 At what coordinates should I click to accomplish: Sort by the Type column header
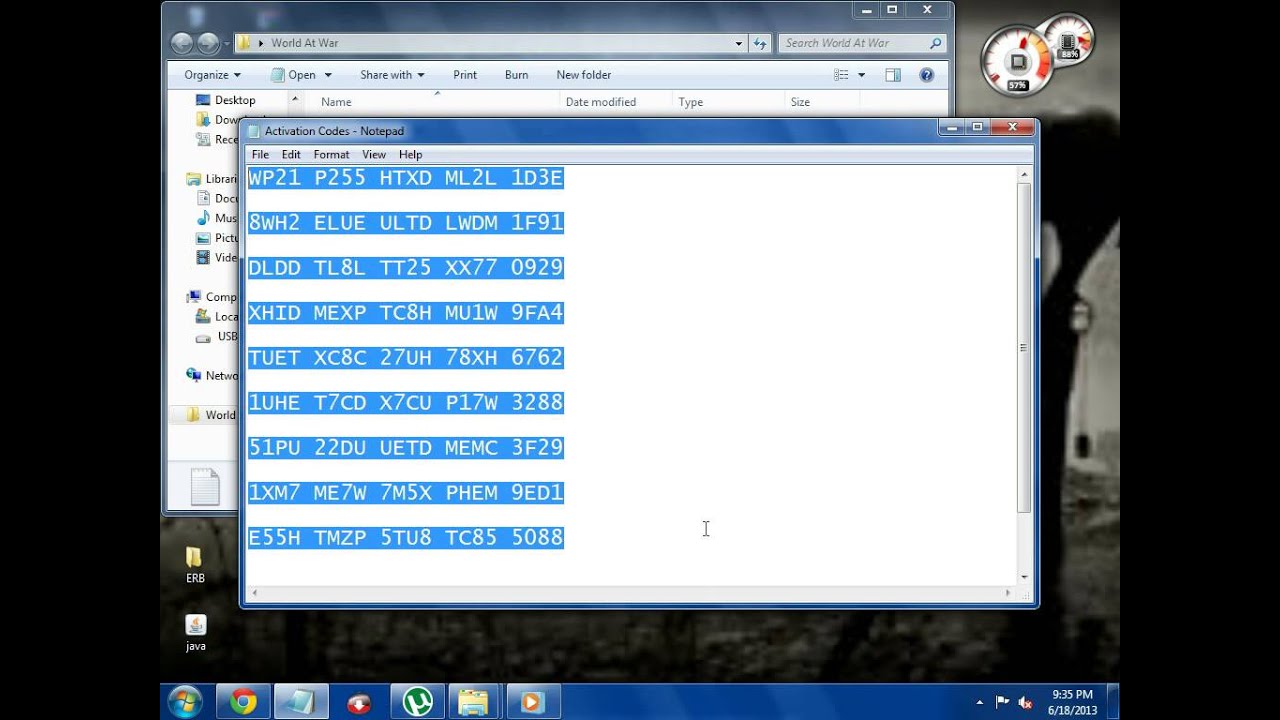tap(727, 102)
